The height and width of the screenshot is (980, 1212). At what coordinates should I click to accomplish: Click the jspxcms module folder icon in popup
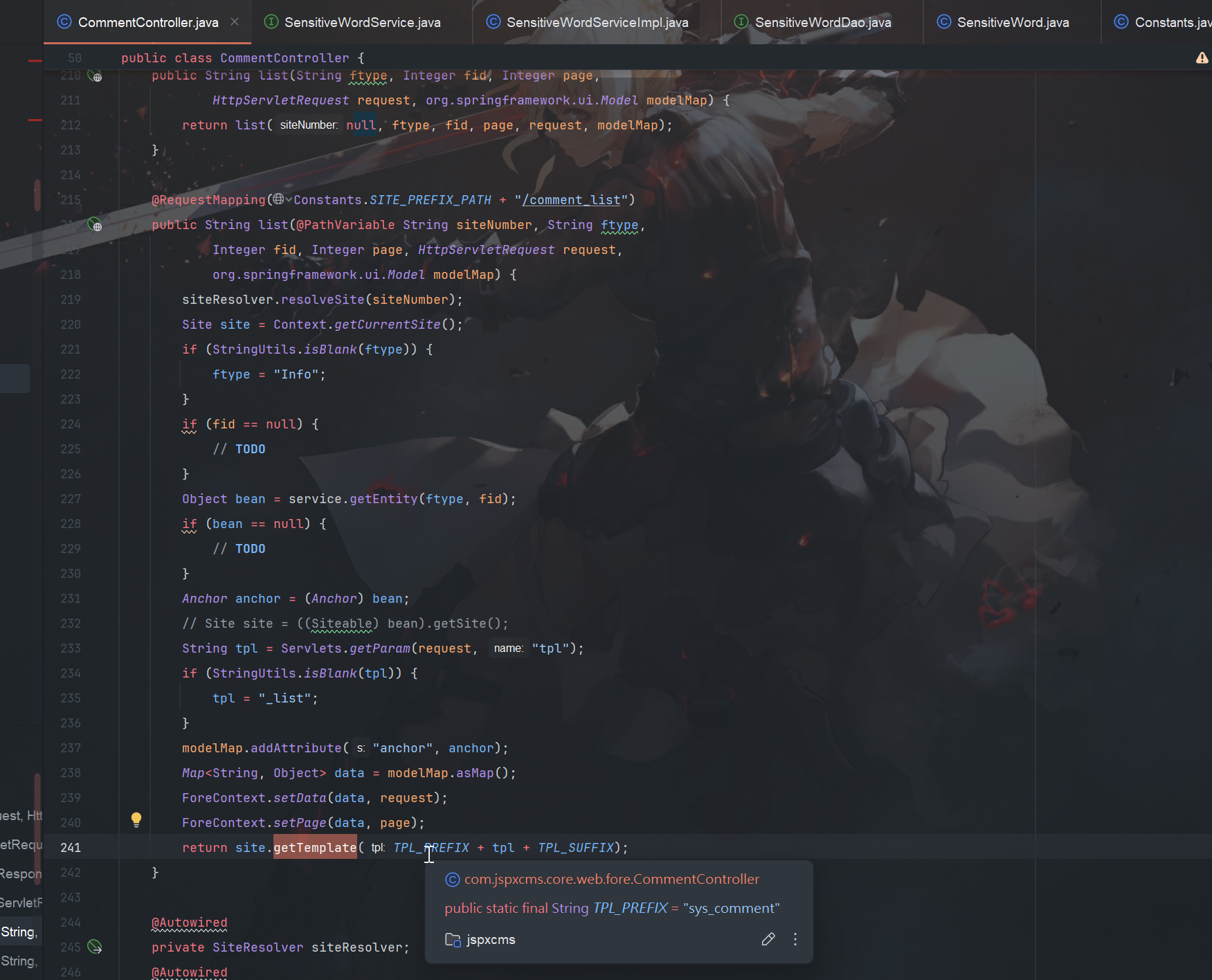(x=453, y=940)
